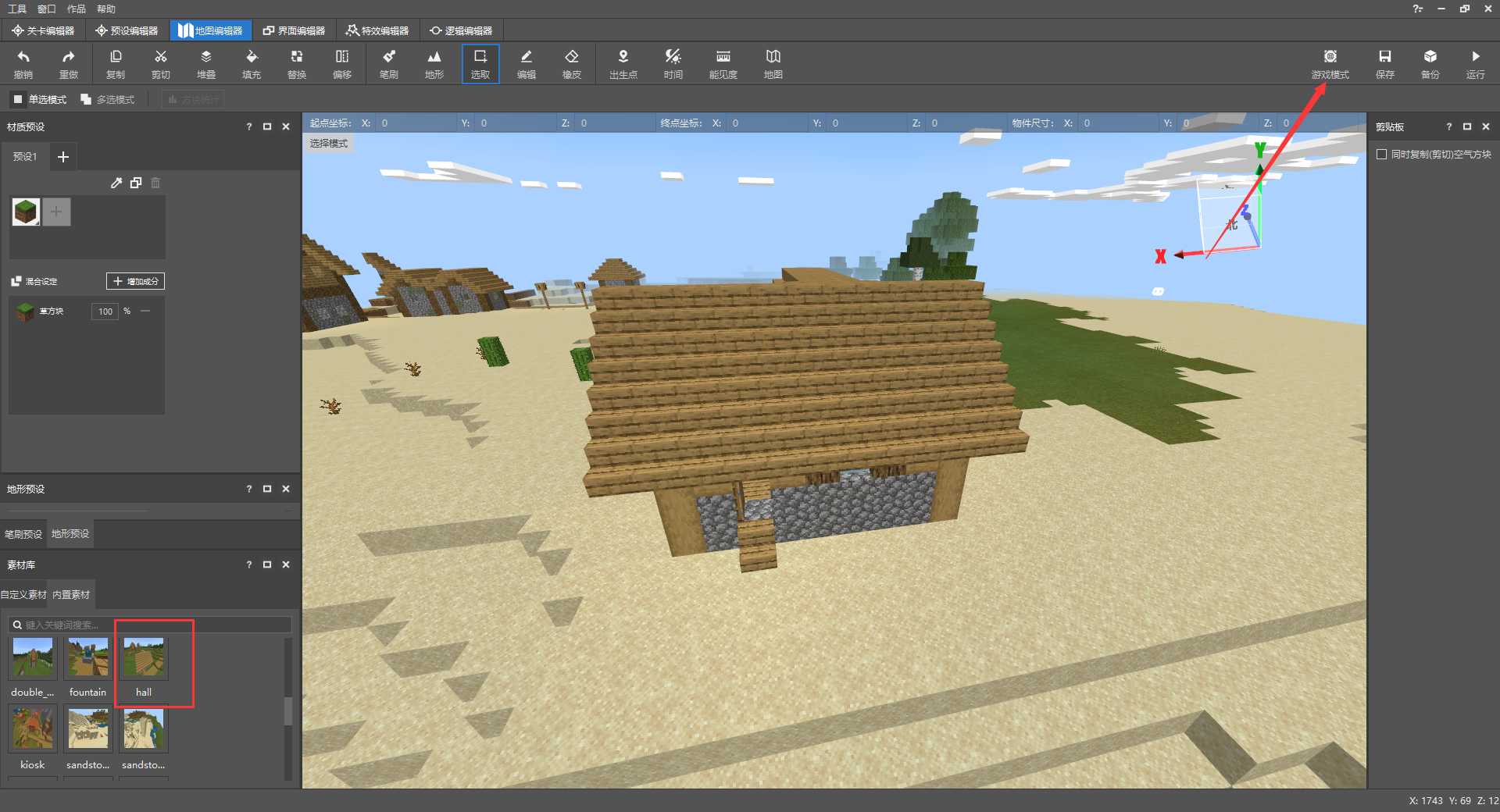Open the 帮助 menu
Image resolution: width=1500 pixels, height=812 pixels.
click(106, 9)
